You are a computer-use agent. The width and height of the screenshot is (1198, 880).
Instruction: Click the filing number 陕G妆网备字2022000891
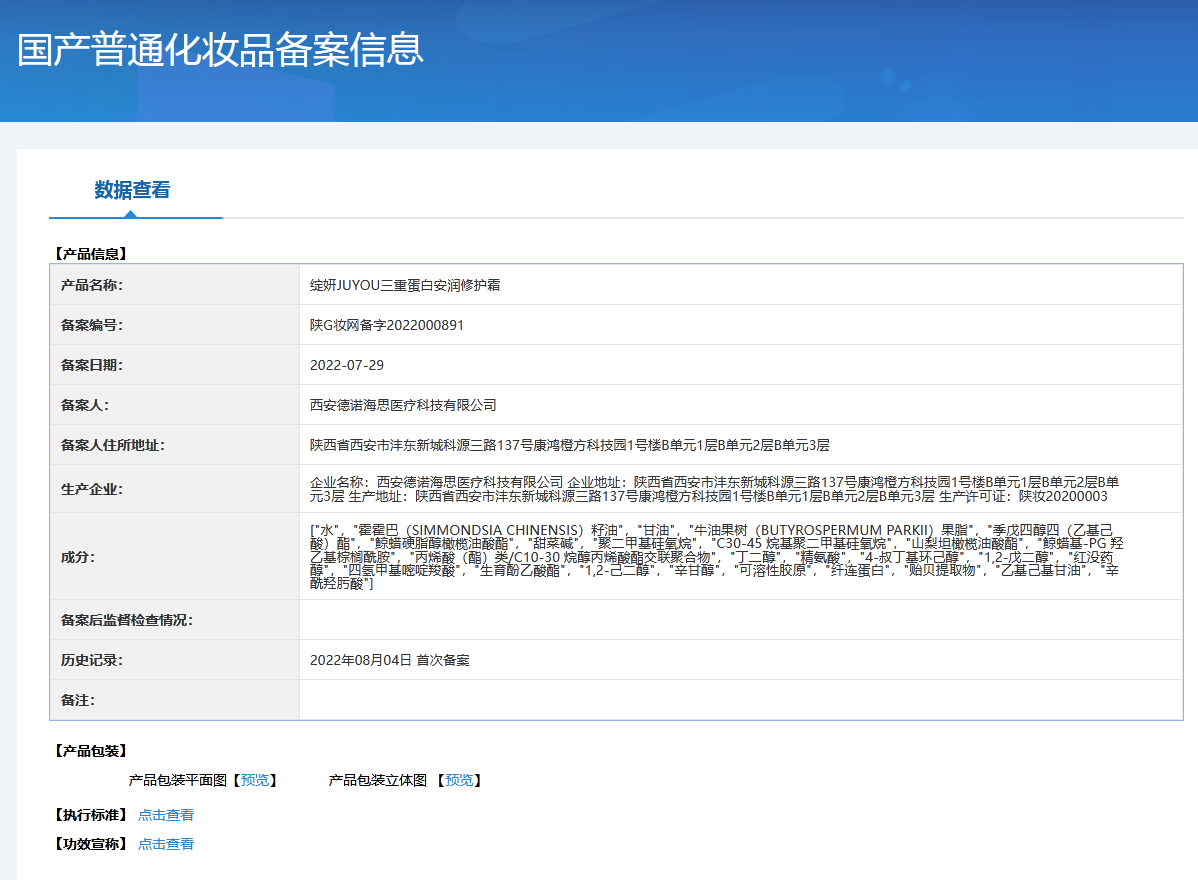tap(387, 325)
